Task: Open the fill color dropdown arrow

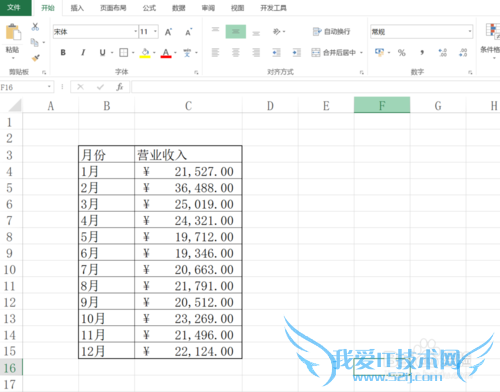Action: pyautogui.click(x=154, y=52)
